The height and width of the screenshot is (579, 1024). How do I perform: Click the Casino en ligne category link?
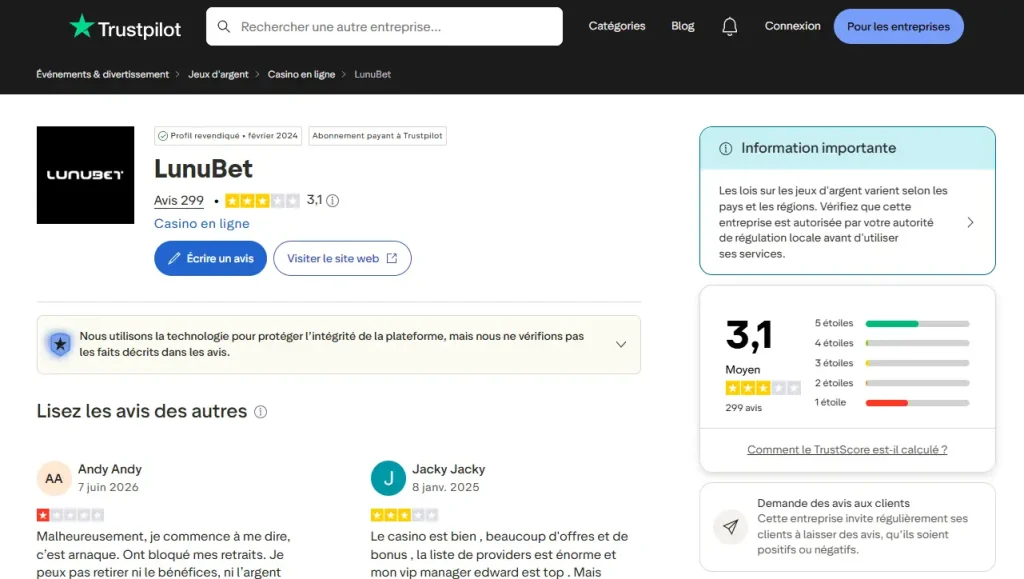click(202, 223)
